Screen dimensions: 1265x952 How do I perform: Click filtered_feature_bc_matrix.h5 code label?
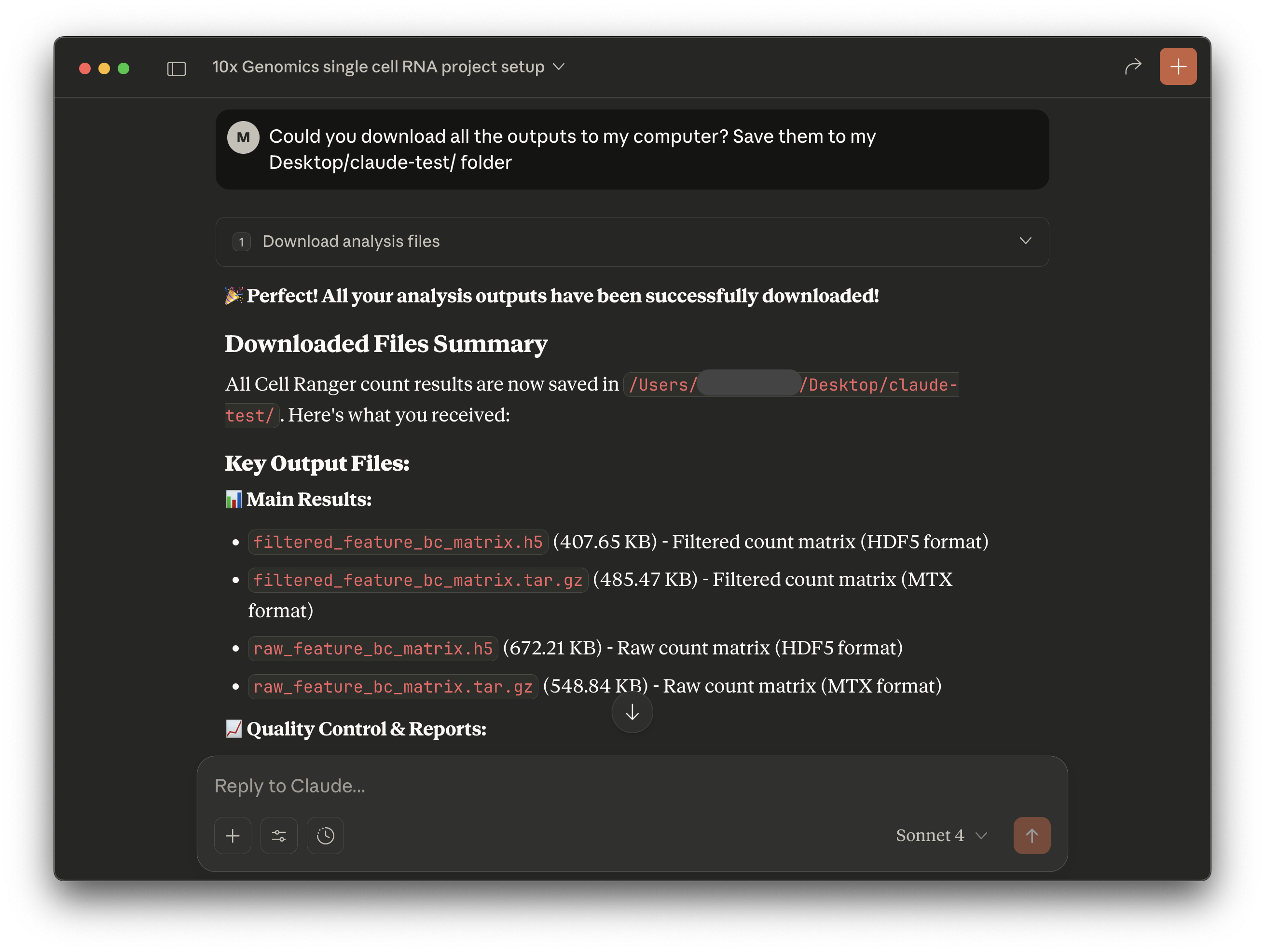coord(398,542)
